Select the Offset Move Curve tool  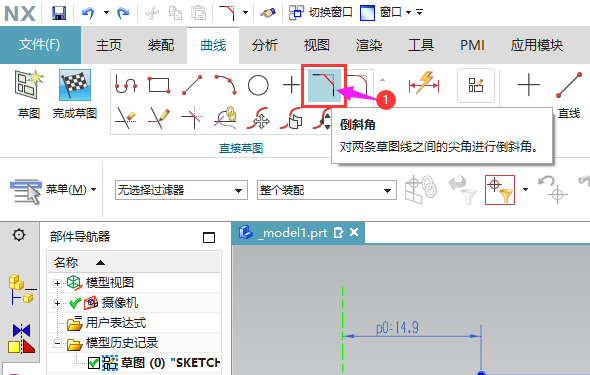(x=291, y=118)
